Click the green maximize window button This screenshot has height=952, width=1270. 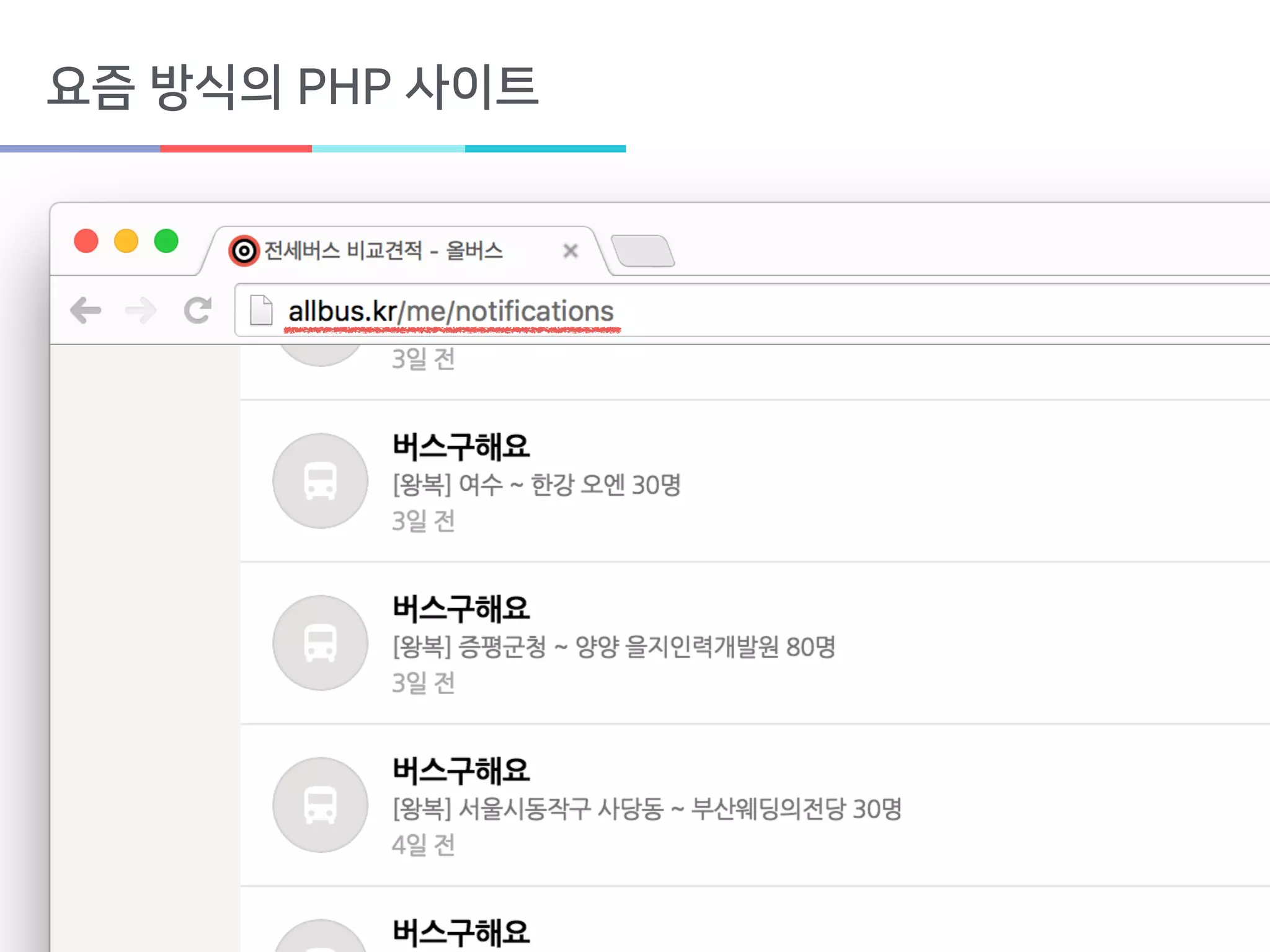(x=166, y=241)
